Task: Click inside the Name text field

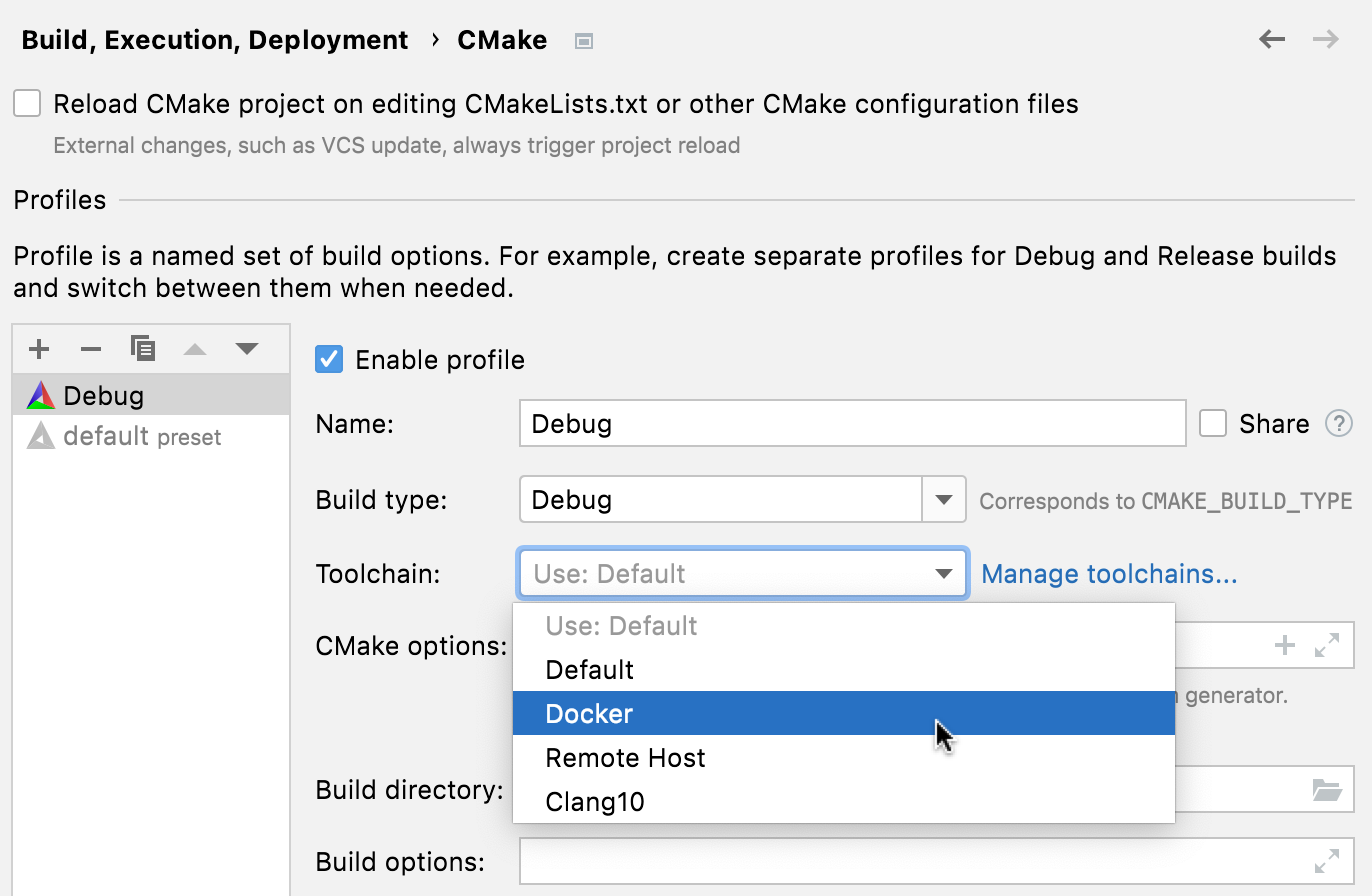Action: pos(852,423)
